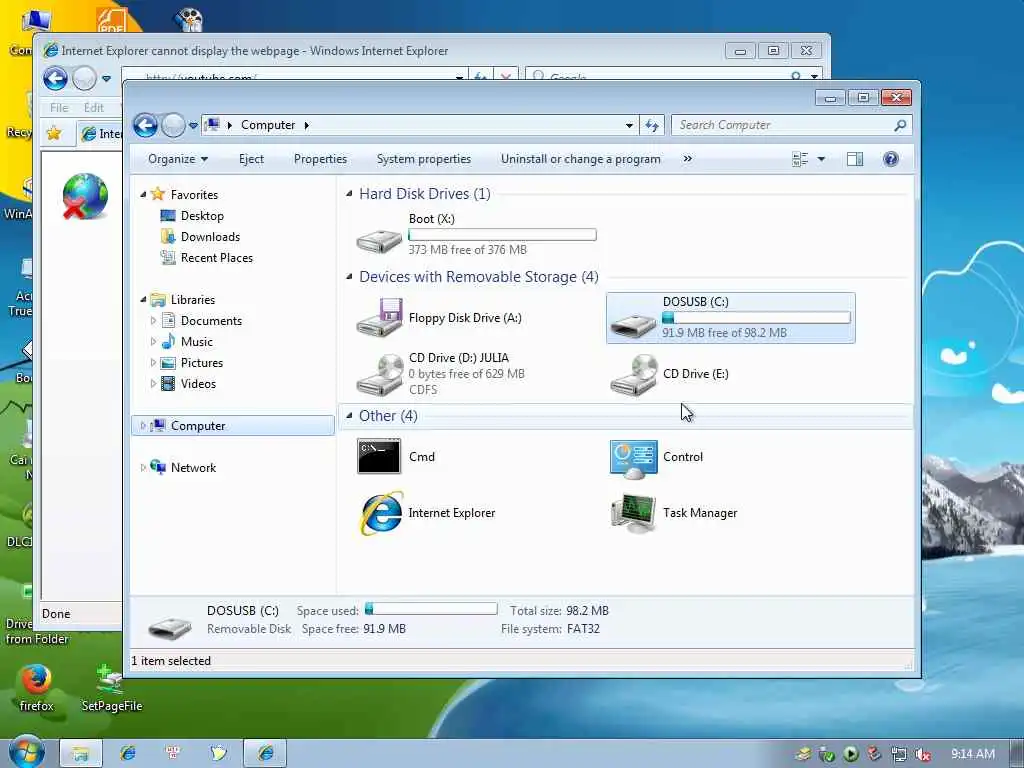
Task: Click the Computer breadcrumb in address bar
Action: (268, 125)
